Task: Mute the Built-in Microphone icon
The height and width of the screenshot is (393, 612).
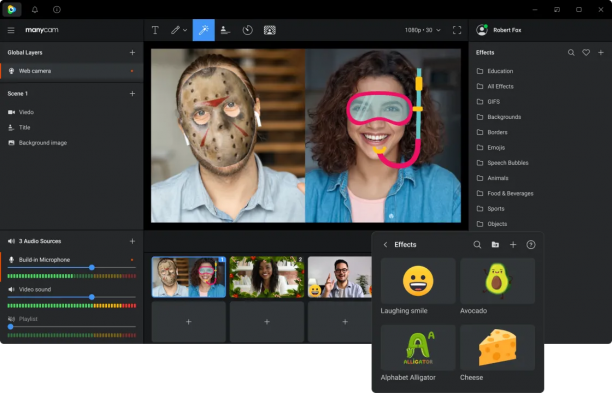Action: (x=11, y=260)
